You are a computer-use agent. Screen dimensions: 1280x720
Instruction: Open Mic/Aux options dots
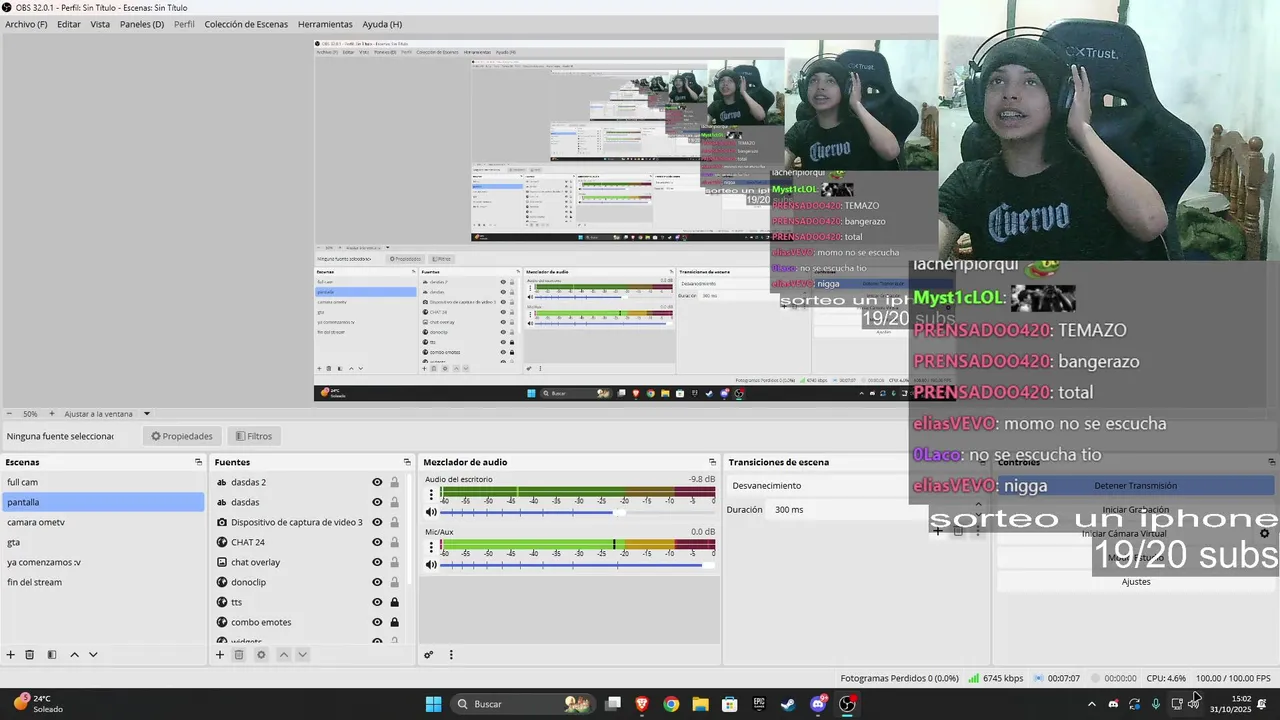pyautogui.click(x=432, y=546)
